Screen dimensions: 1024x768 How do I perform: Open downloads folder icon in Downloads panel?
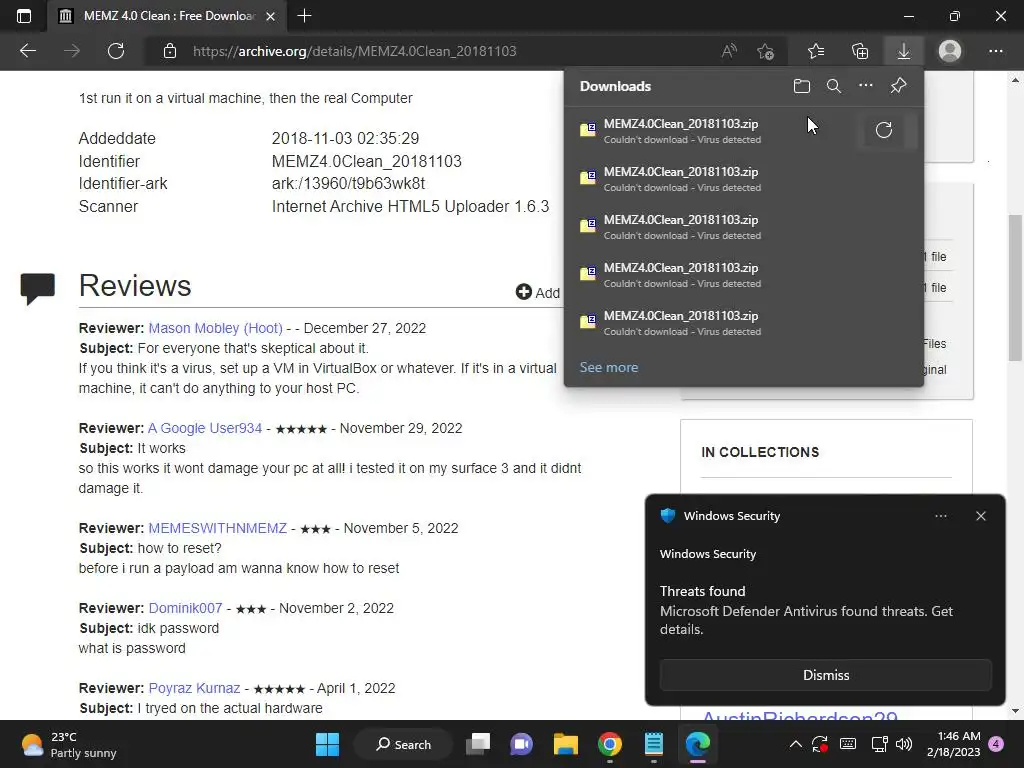coord(802,86)
